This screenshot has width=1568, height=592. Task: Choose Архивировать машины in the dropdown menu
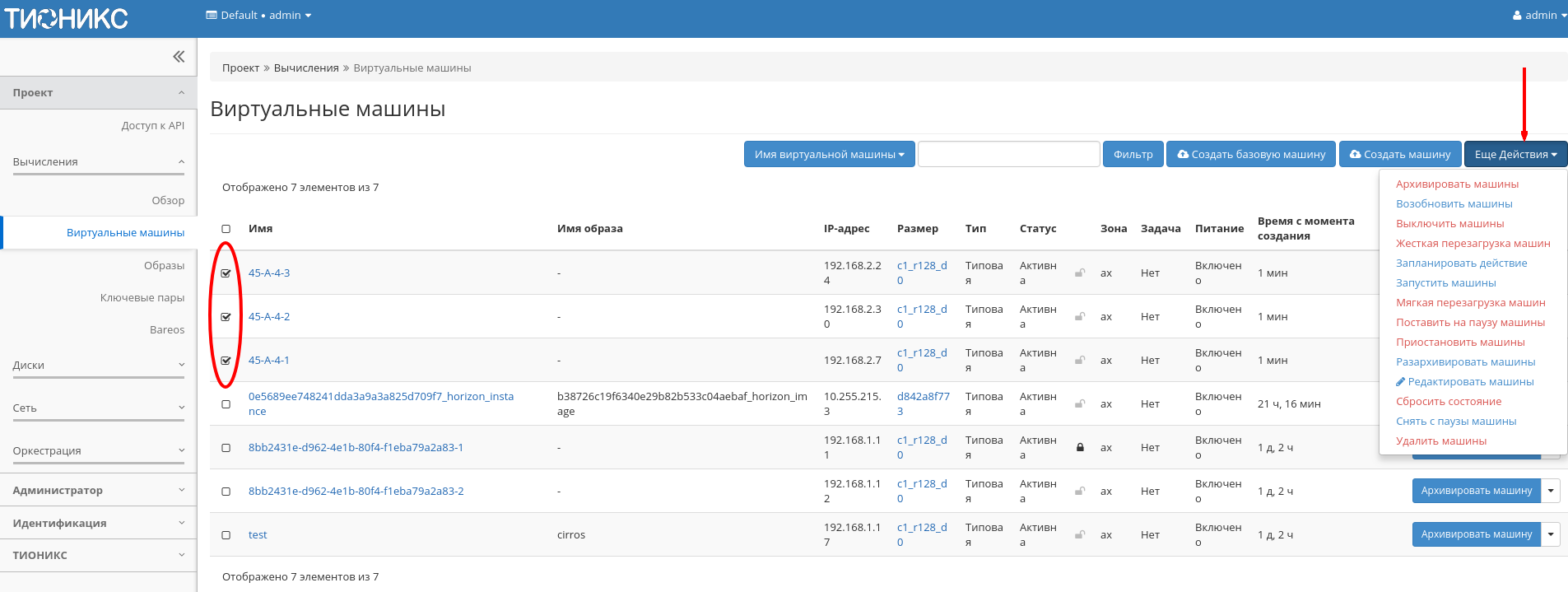(x=1457, y=184)
